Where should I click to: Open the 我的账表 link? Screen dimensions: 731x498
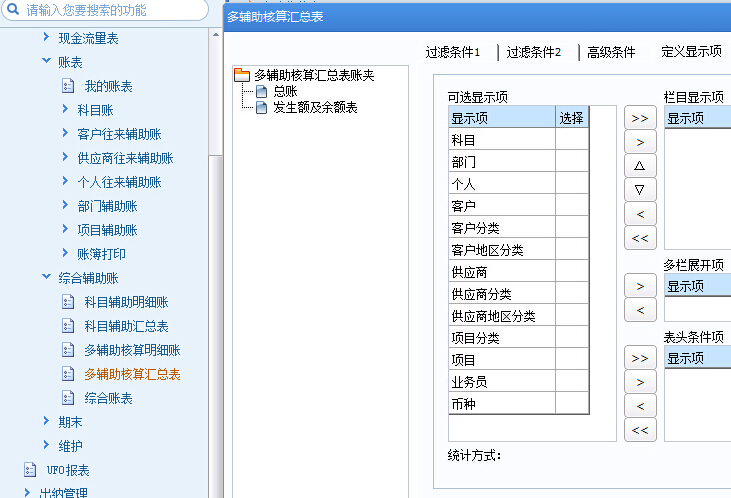pyautogui.click(x=108, y=86)
